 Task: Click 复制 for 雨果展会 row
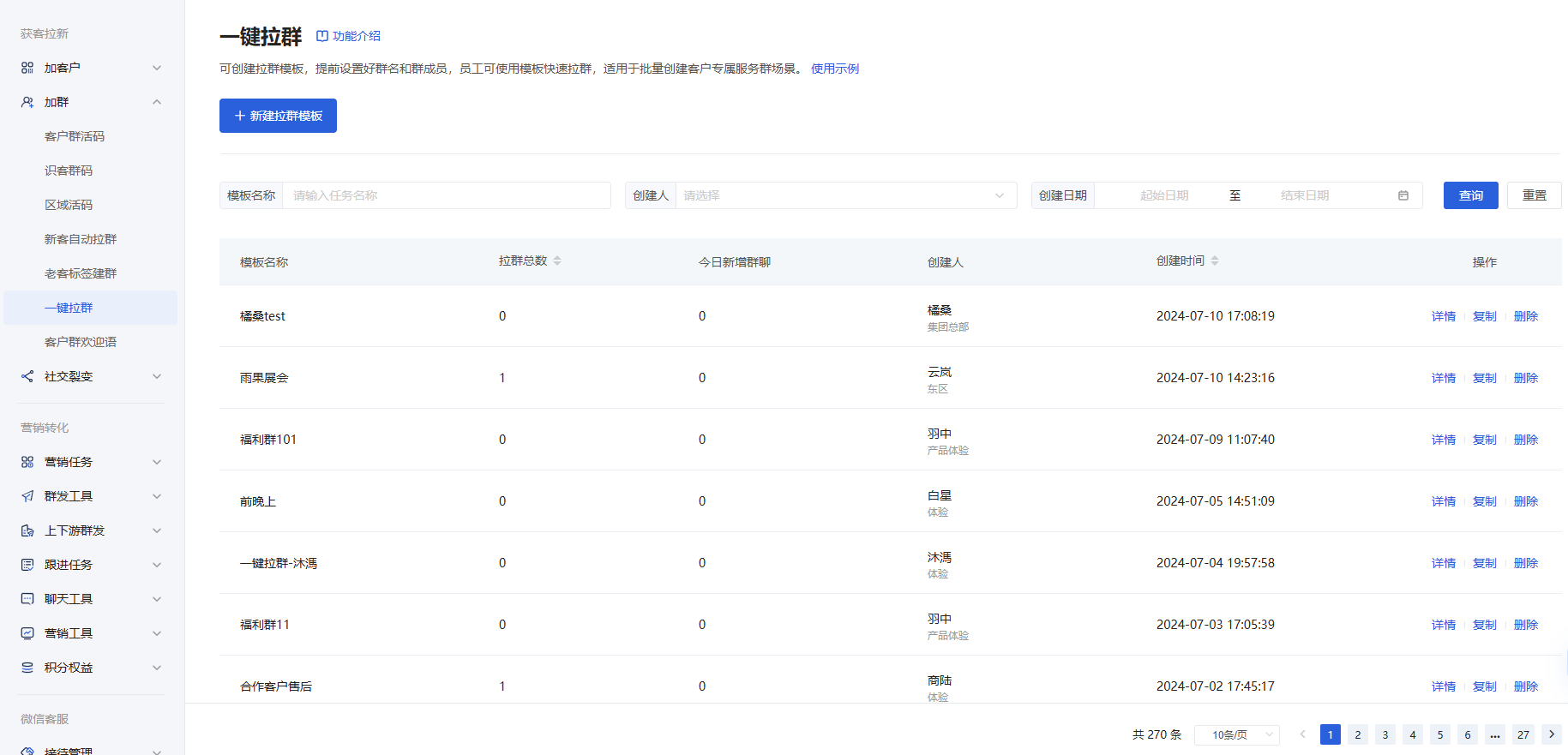click(x=1485, y=378)
